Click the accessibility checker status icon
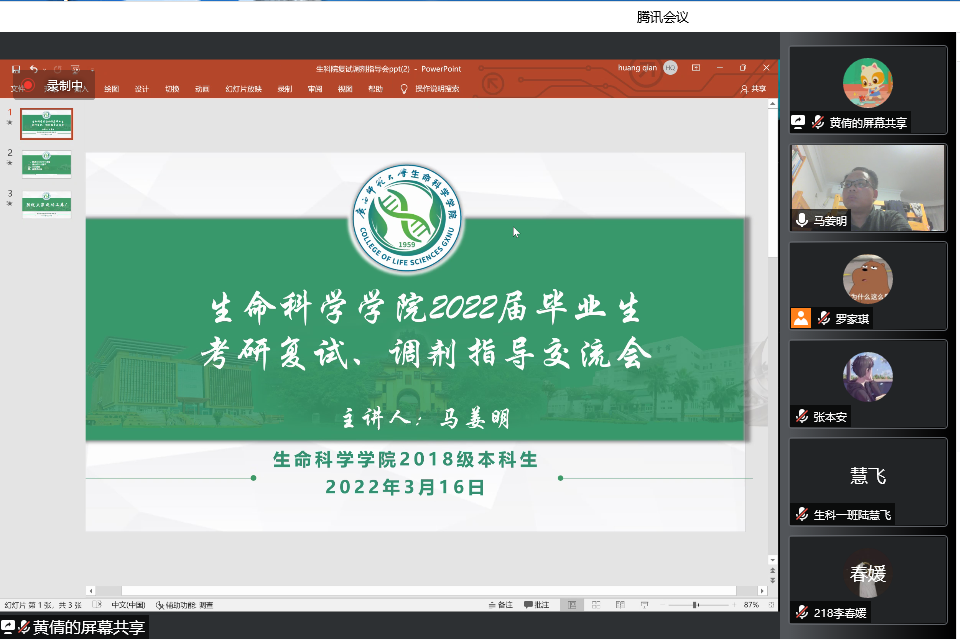Image resolution: width=960 pixels, height=640 pixels. [x=160, y=605]
